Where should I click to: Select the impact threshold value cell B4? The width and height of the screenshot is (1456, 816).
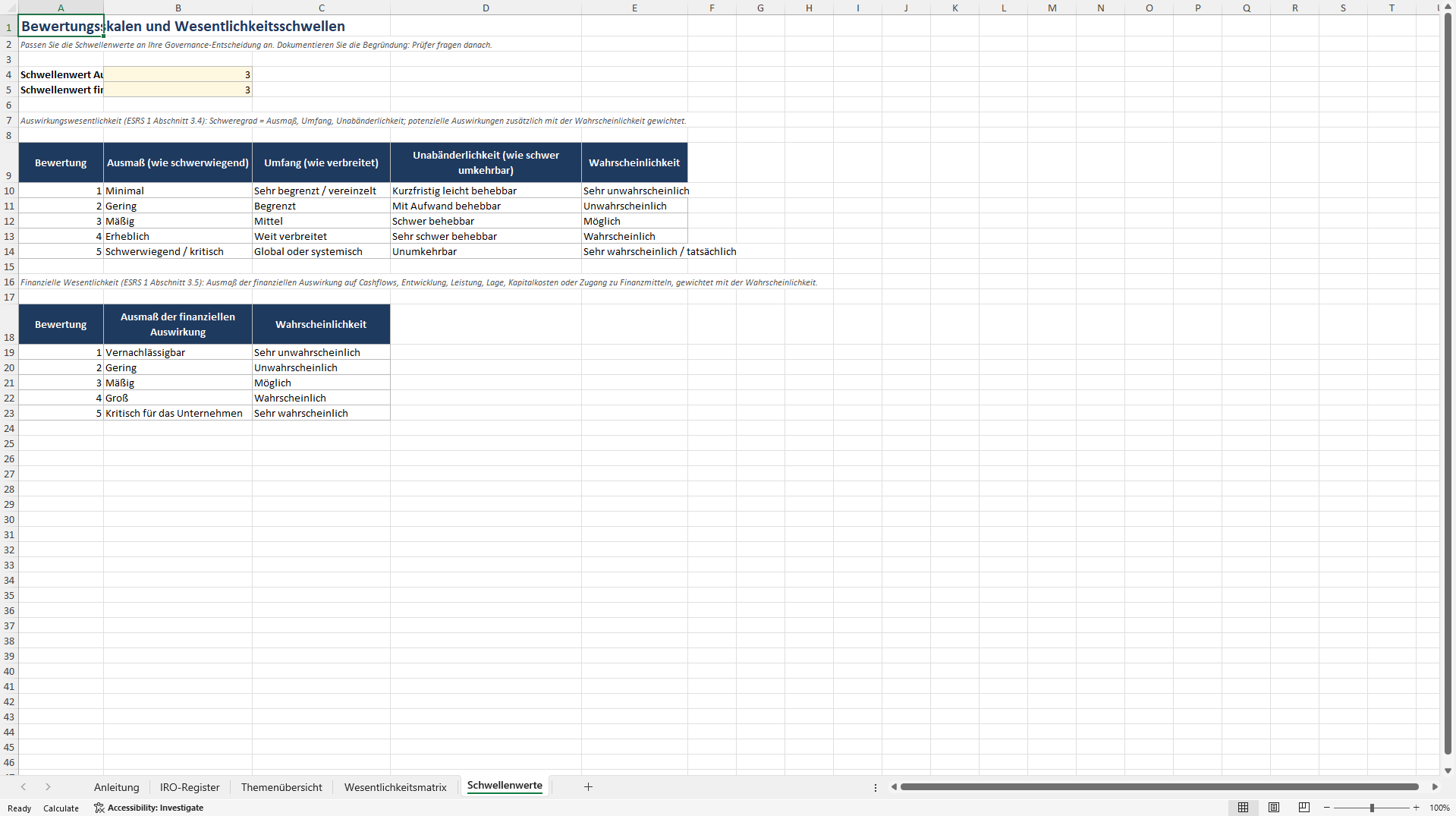click(178, 74)
